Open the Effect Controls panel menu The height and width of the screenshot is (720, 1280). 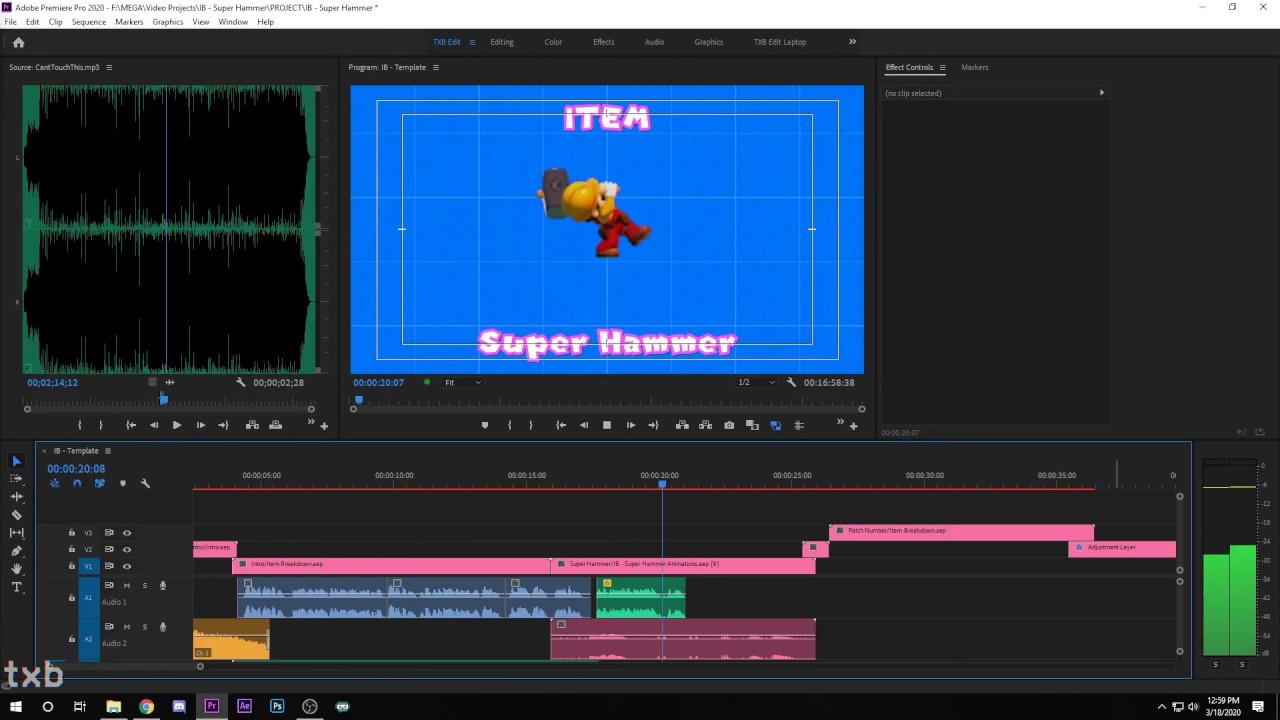(x=942, y=67)
